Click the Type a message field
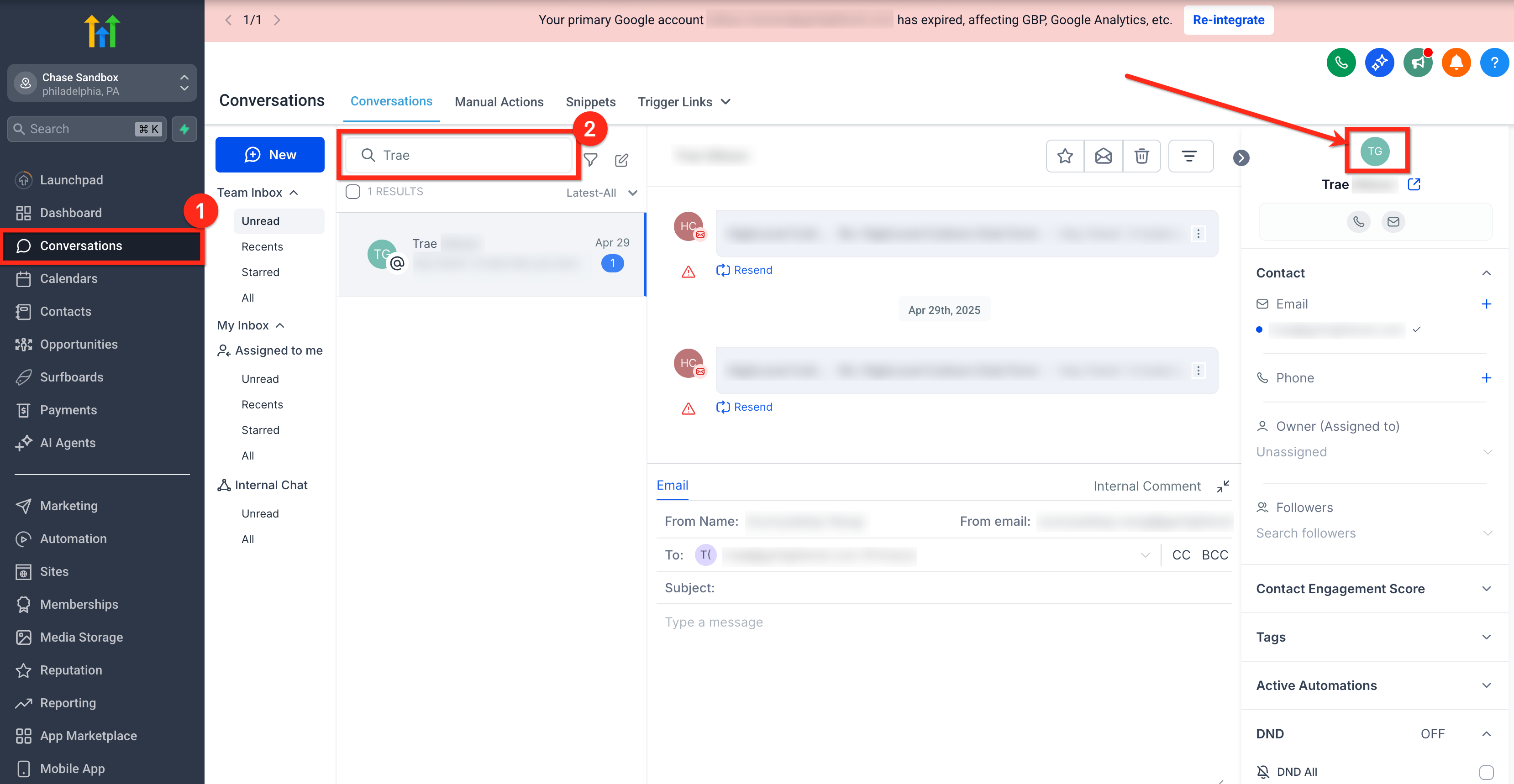The width and height of the screenshot is (1514, 784). 943,622
